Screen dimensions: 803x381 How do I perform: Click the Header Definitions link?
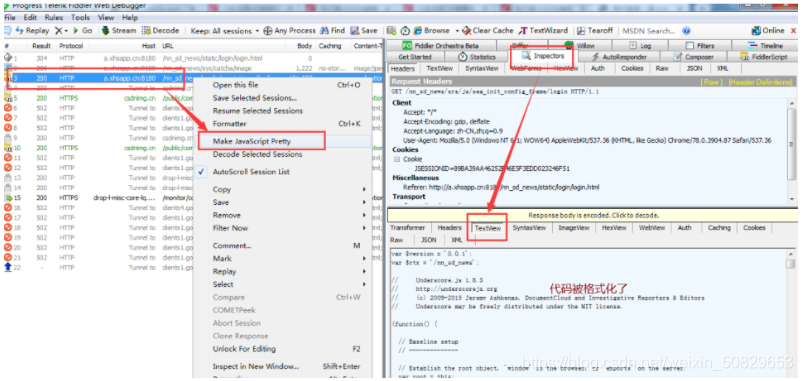(x=760, y=81)
